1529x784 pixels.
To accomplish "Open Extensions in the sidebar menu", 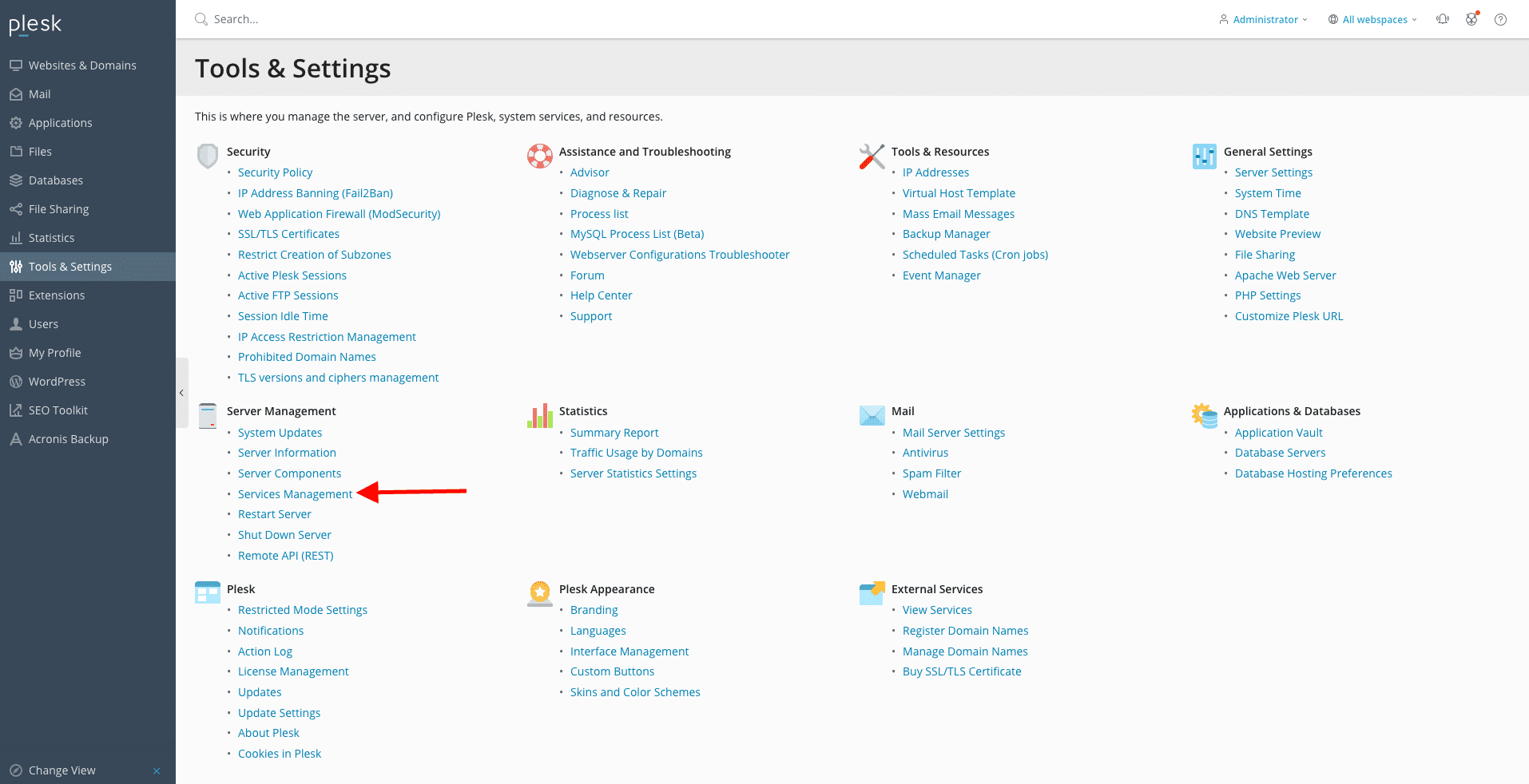I will tap(88, 295).
